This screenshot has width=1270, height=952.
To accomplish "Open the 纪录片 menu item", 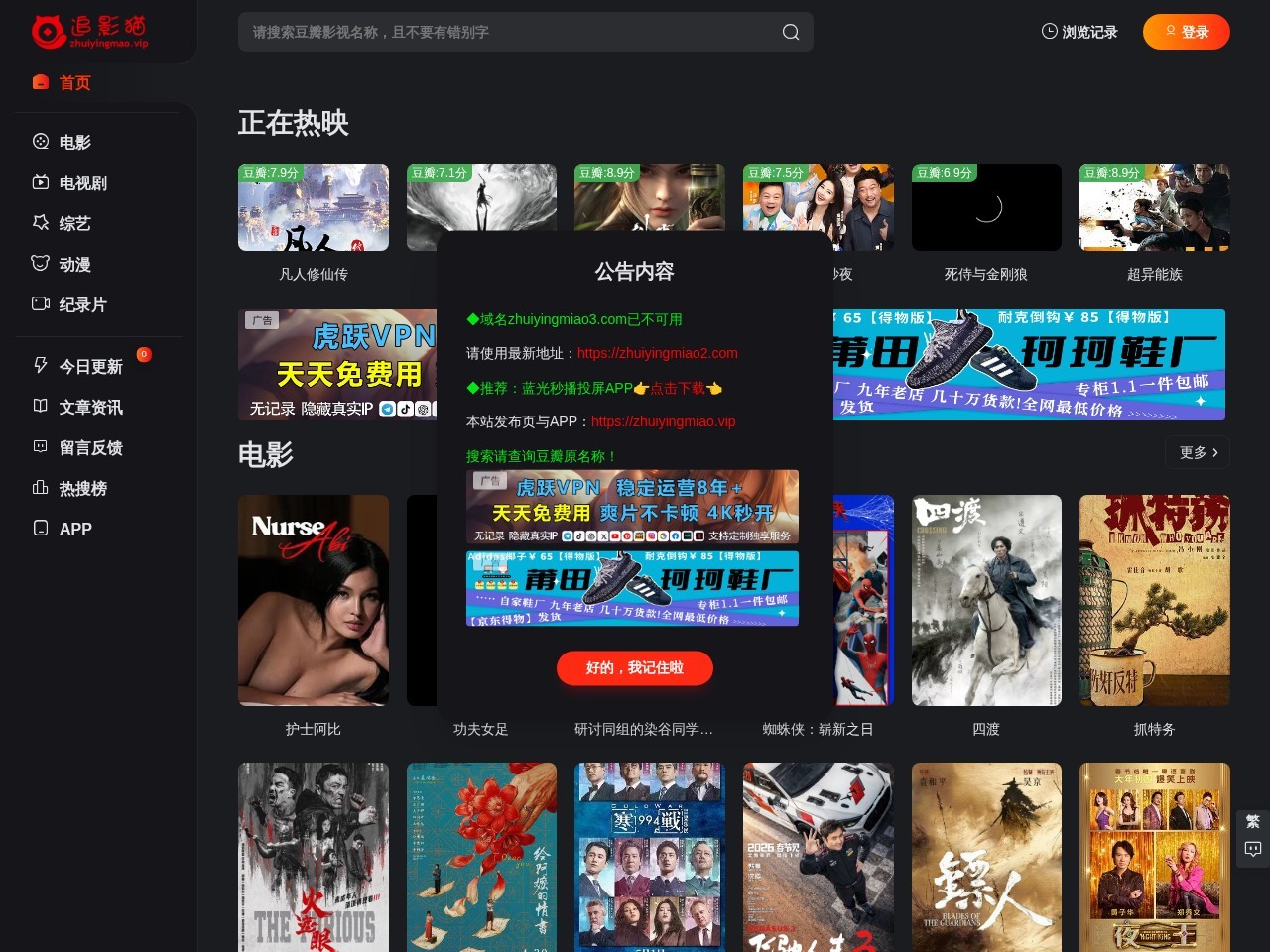I will point(83,304).
